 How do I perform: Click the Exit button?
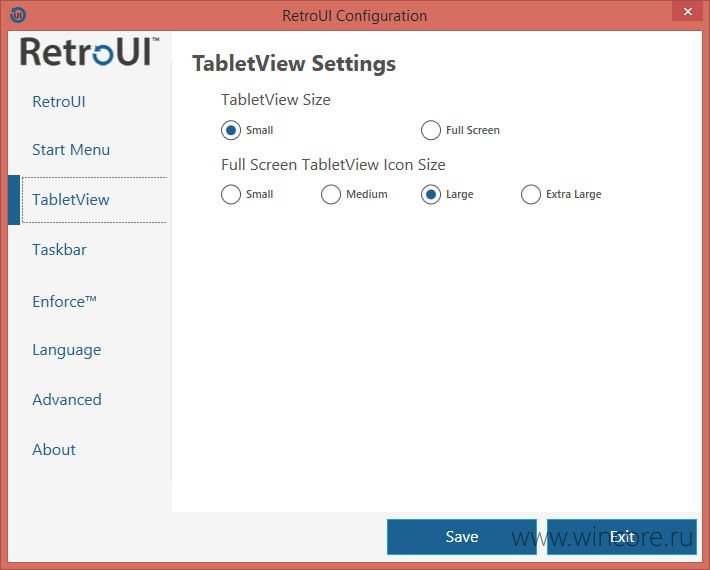tap(622, 536)
